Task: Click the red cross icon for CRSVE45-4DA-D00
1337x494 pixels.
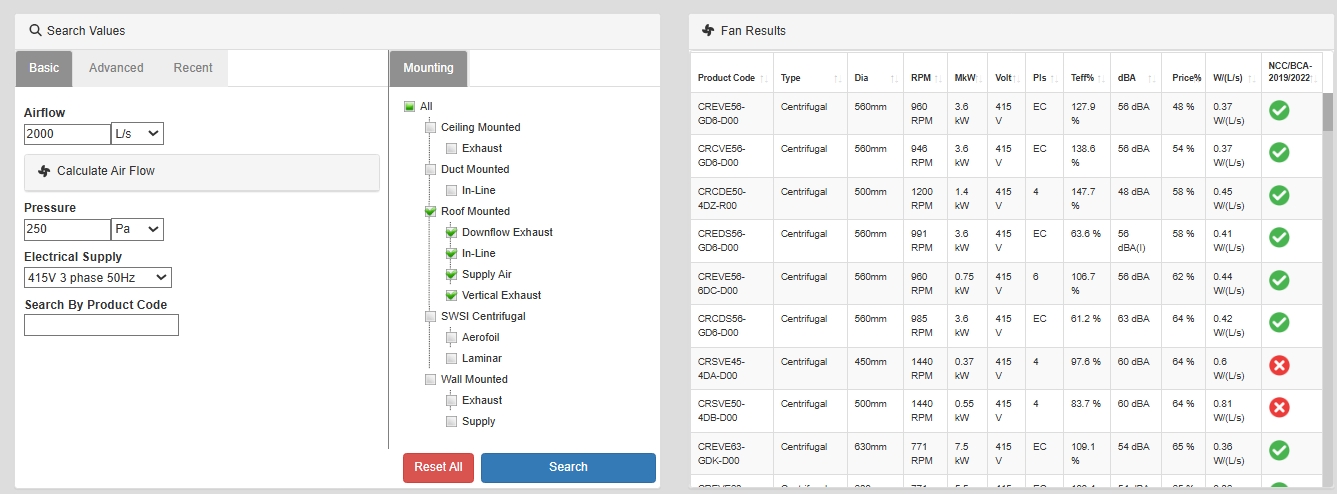Action: click(x=1278, y=365)
